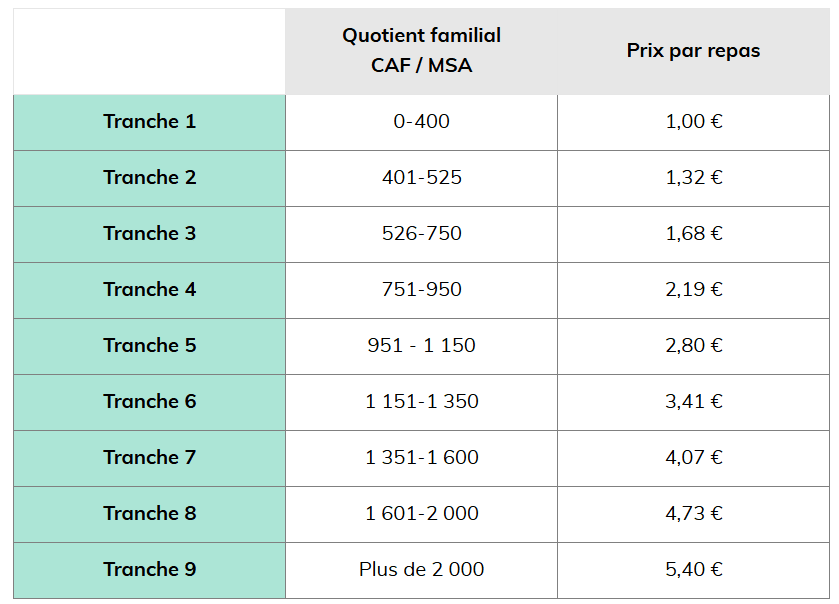The width and height of the screenshot is (839, 604).
Task: Click the 5,40 € price cell
Action: (x=693, y=570)
